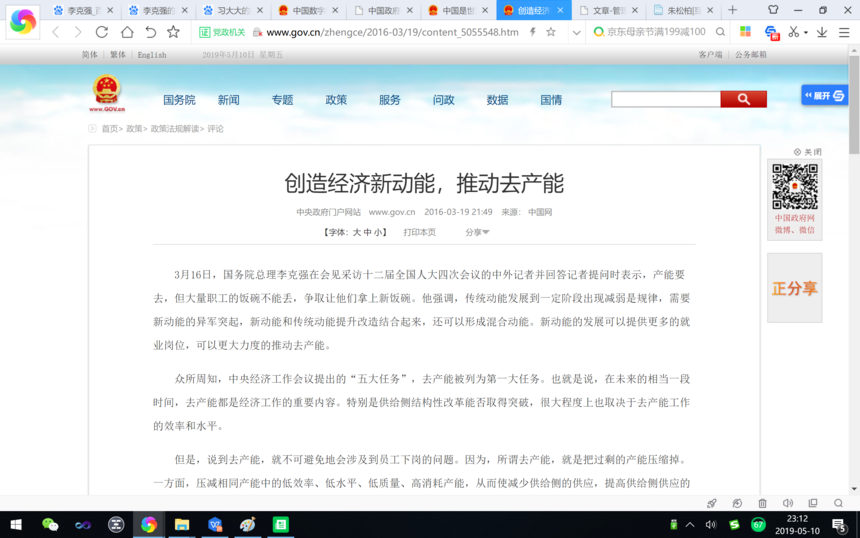The height and width of the screenshot is (538, 860).
Task: Go back with the browser back arrow
Action: [56, 32]
